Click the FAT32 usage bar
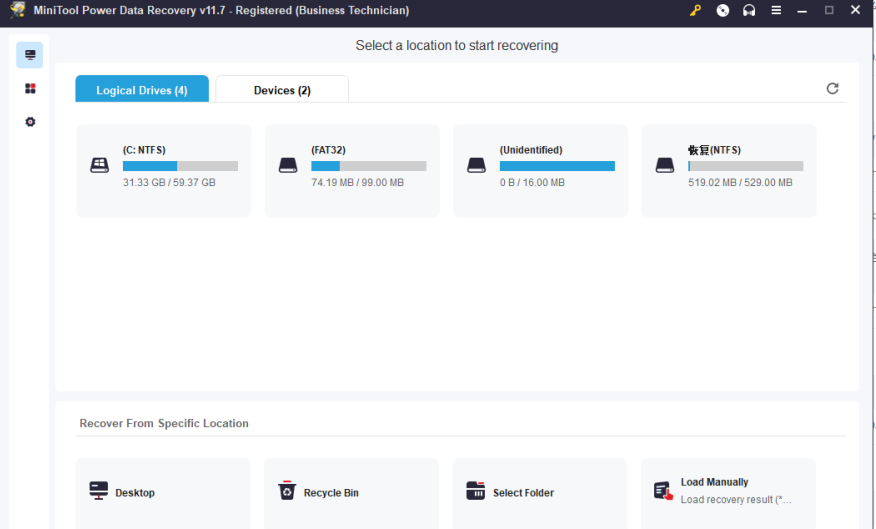Screen dimensions: 876x529 pyautogui.click(x=369, y=166)
